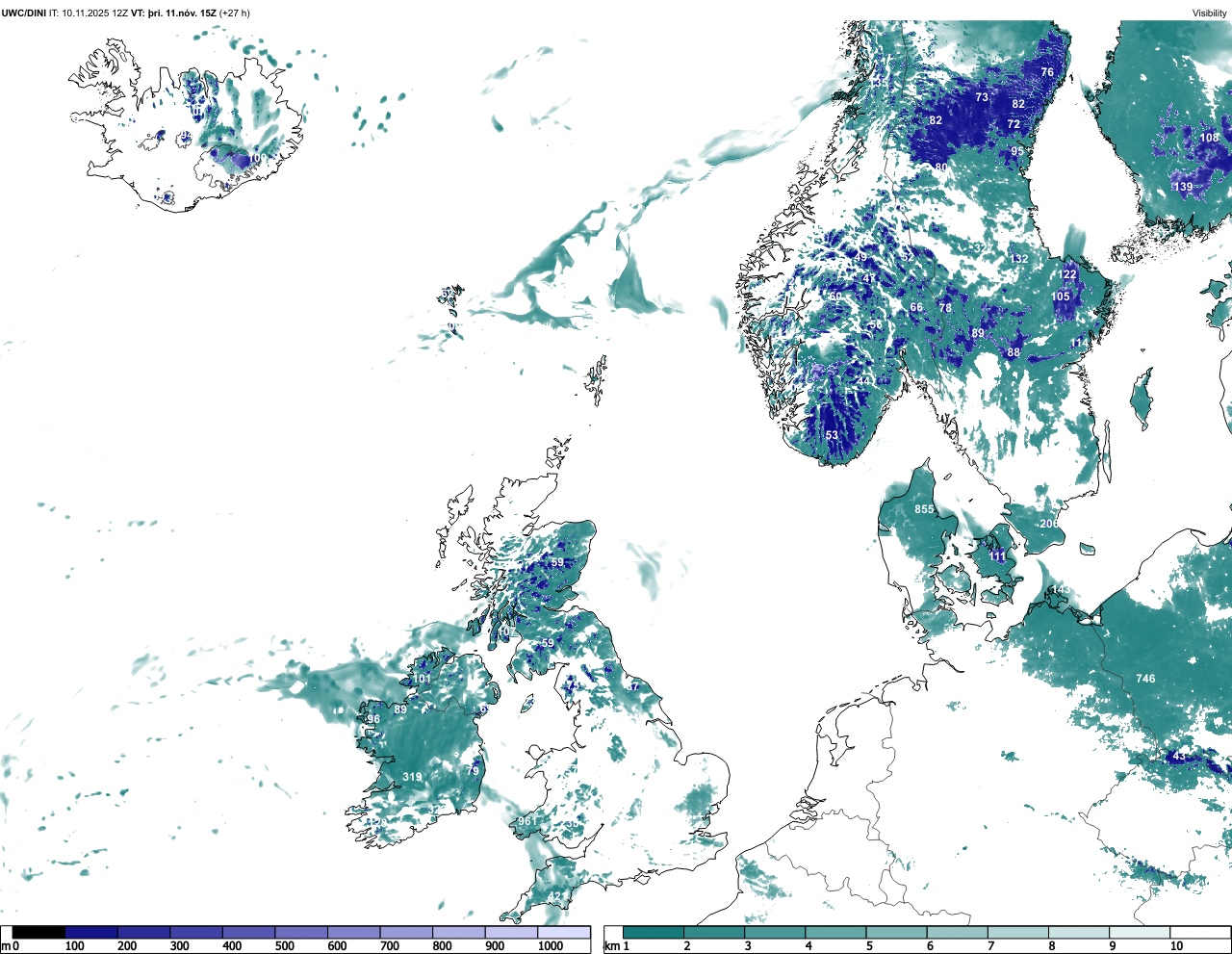Viewport: 1232px width, 954px height.
Task: Click the '855' value over Jutland
Action: pyautogui.click(x=924, y=509)
